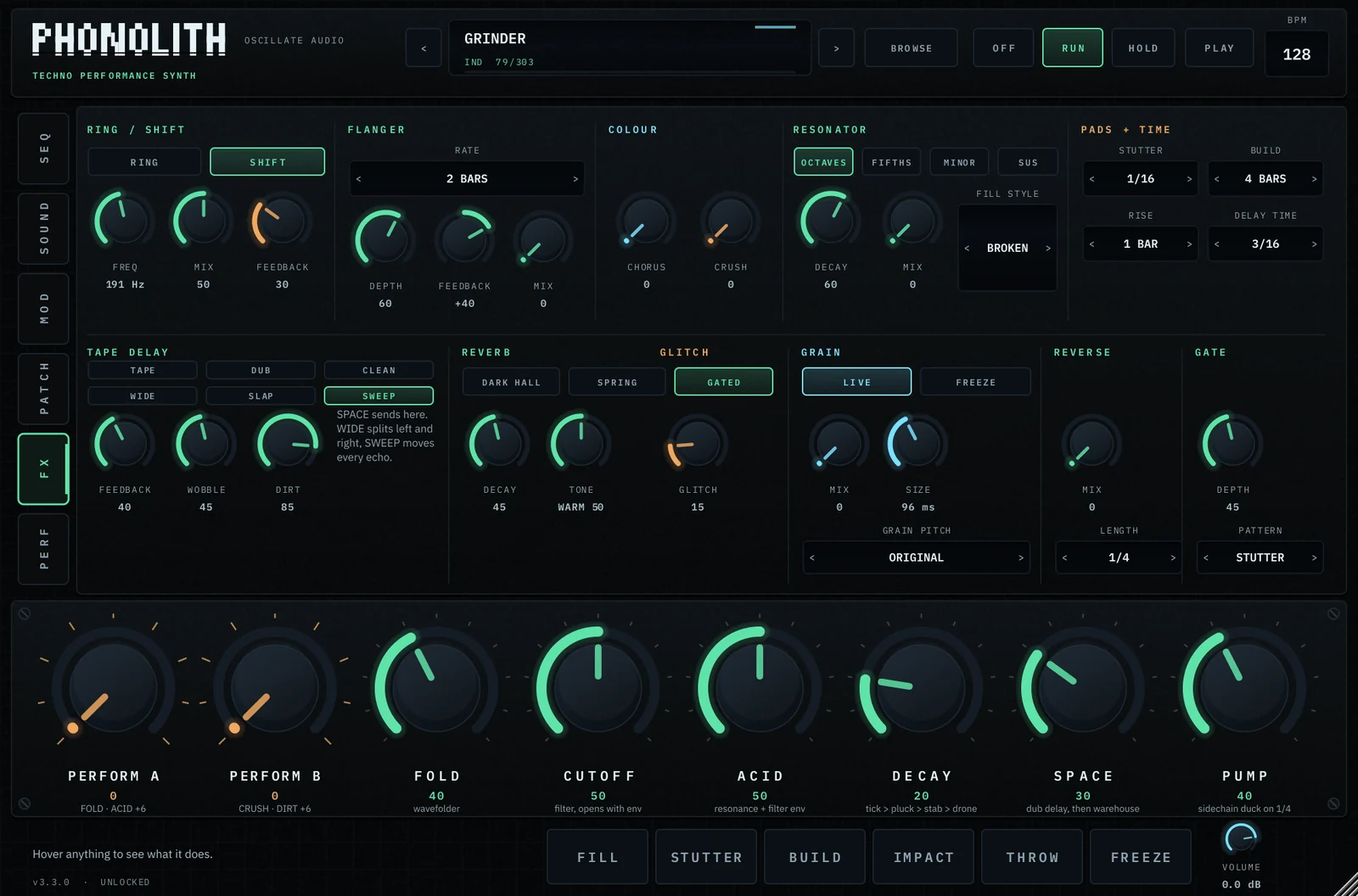Click the Ring/Shift Freq knob
The width and height of the screenshot is (1358, 896).
(x=125, y=221)
